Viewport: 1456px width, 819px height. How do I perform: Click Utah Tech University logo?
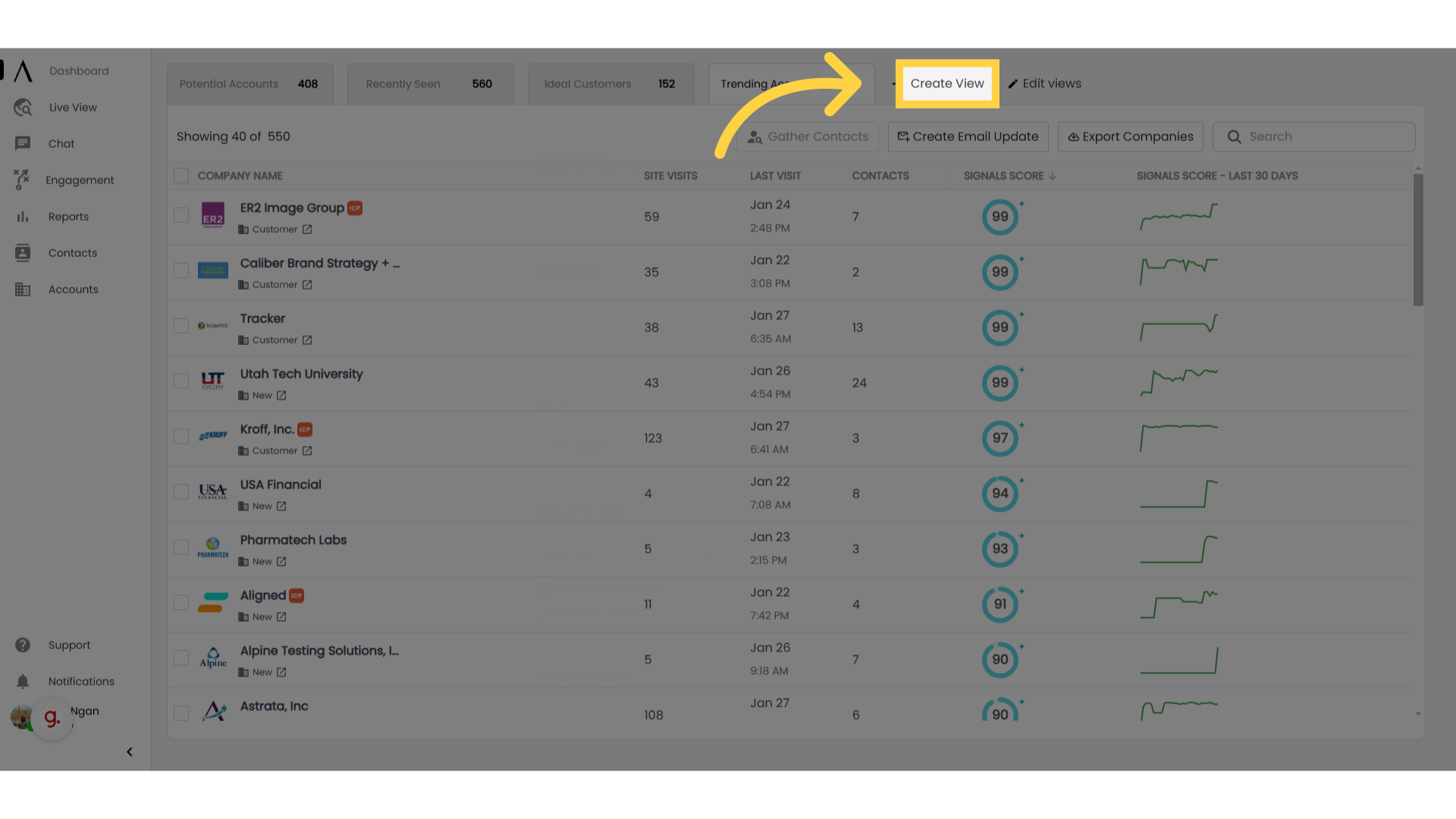[213, 381]
